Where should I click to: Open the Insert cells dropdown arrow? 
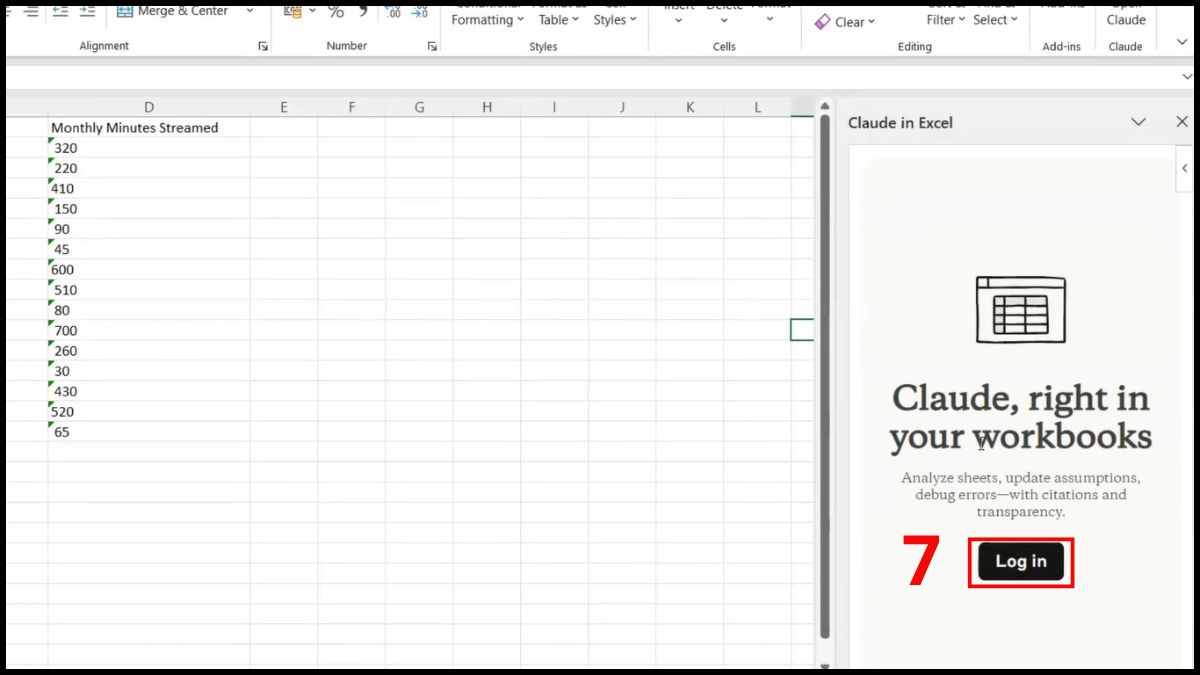click(x=679, y=19)
